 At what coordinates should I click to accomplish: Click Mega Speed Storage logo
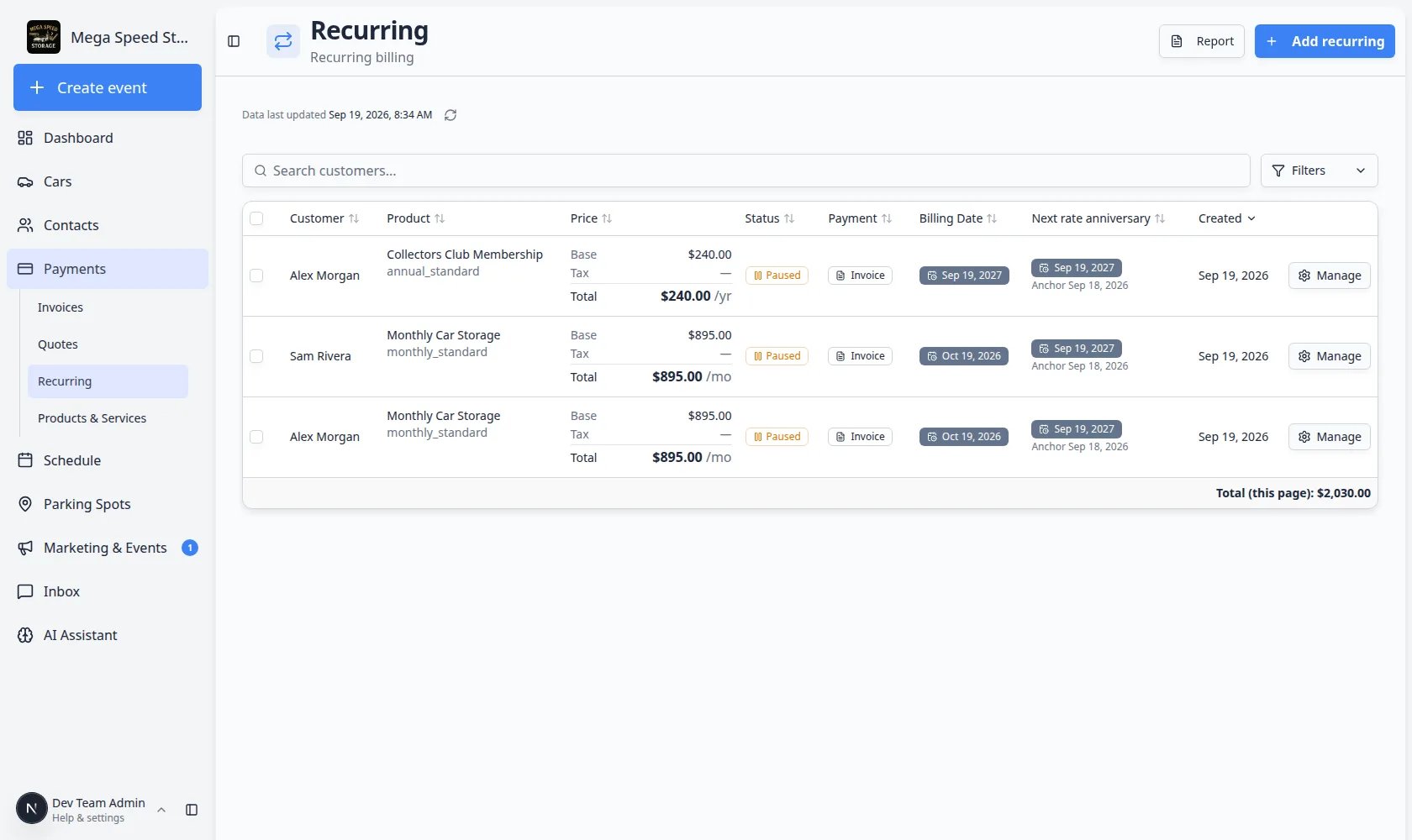[44, 37]
